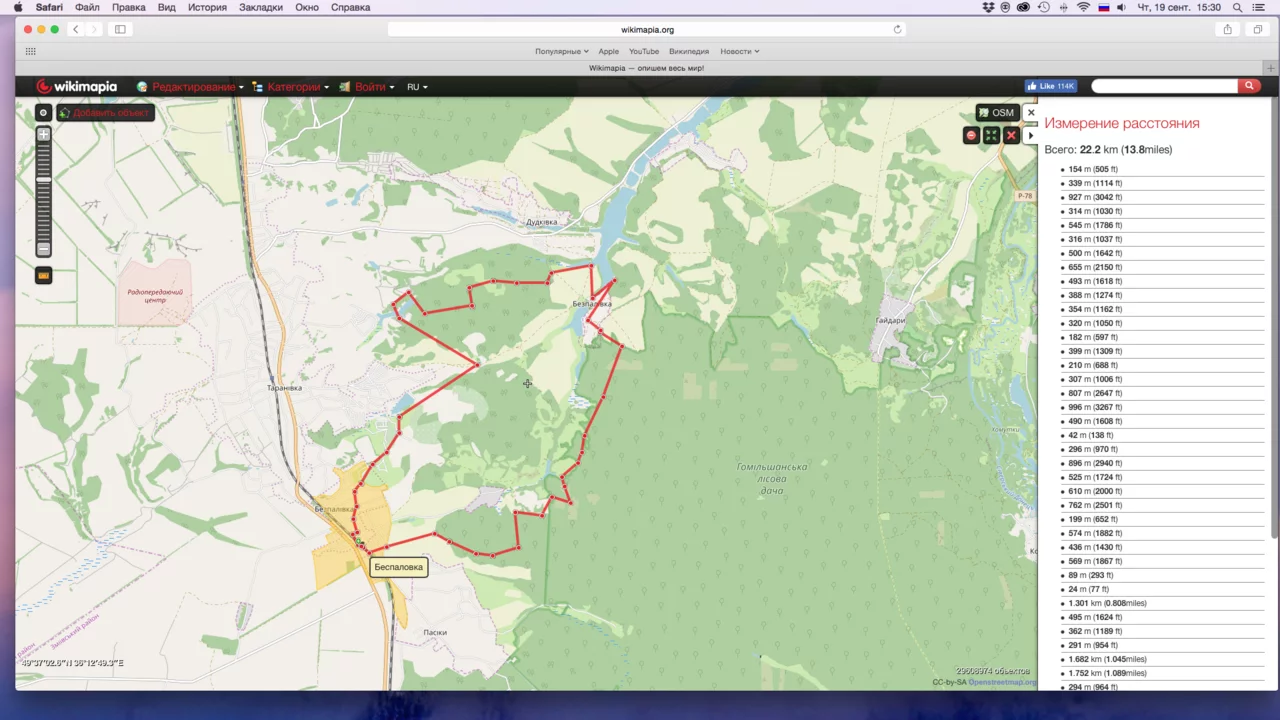Expand the Популярные bookmarks folder
1280x720 pixels.
click(562, 51)
